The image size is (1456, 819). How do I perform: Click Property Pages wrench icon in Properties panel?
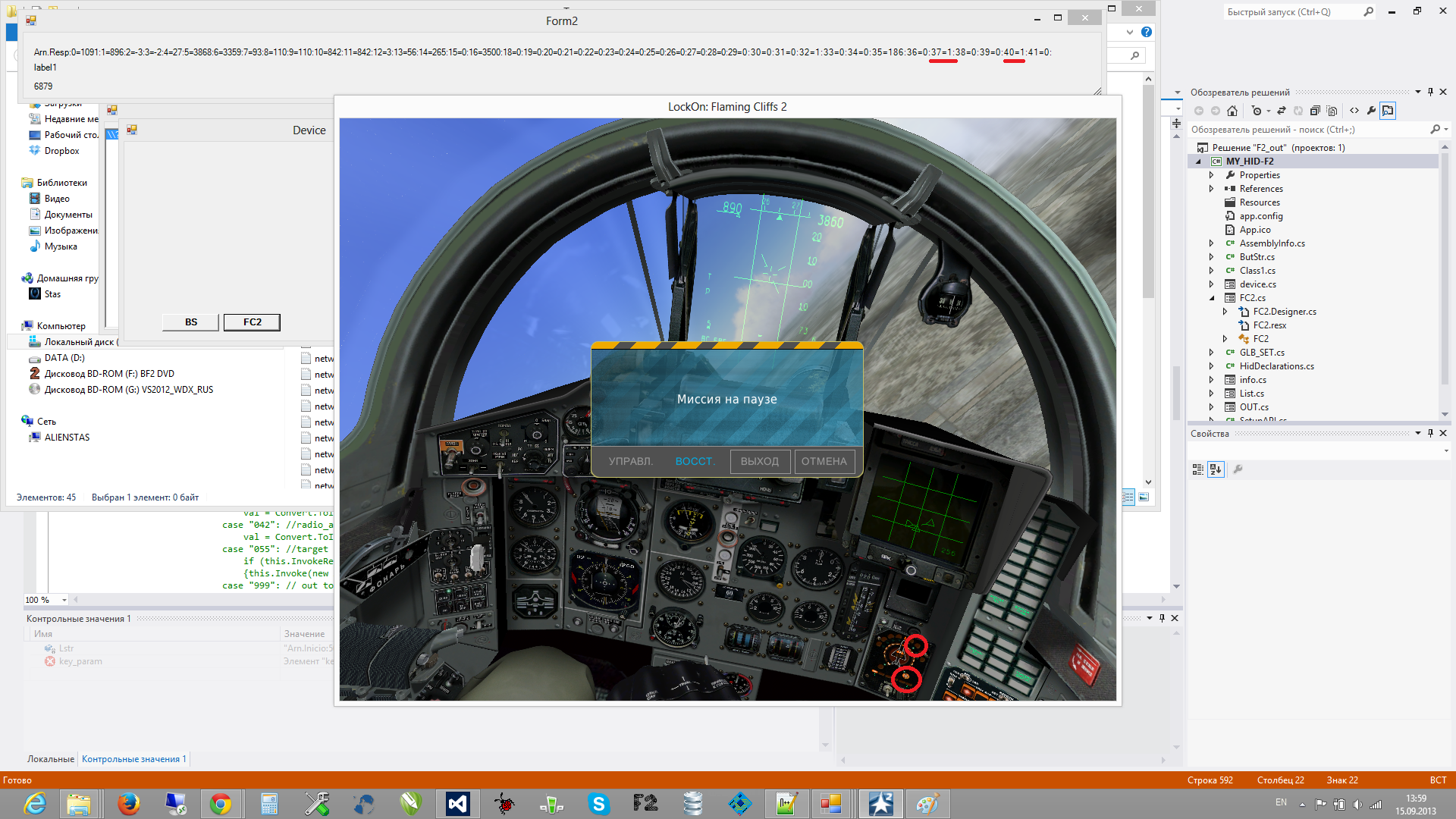coord(1238,469)
